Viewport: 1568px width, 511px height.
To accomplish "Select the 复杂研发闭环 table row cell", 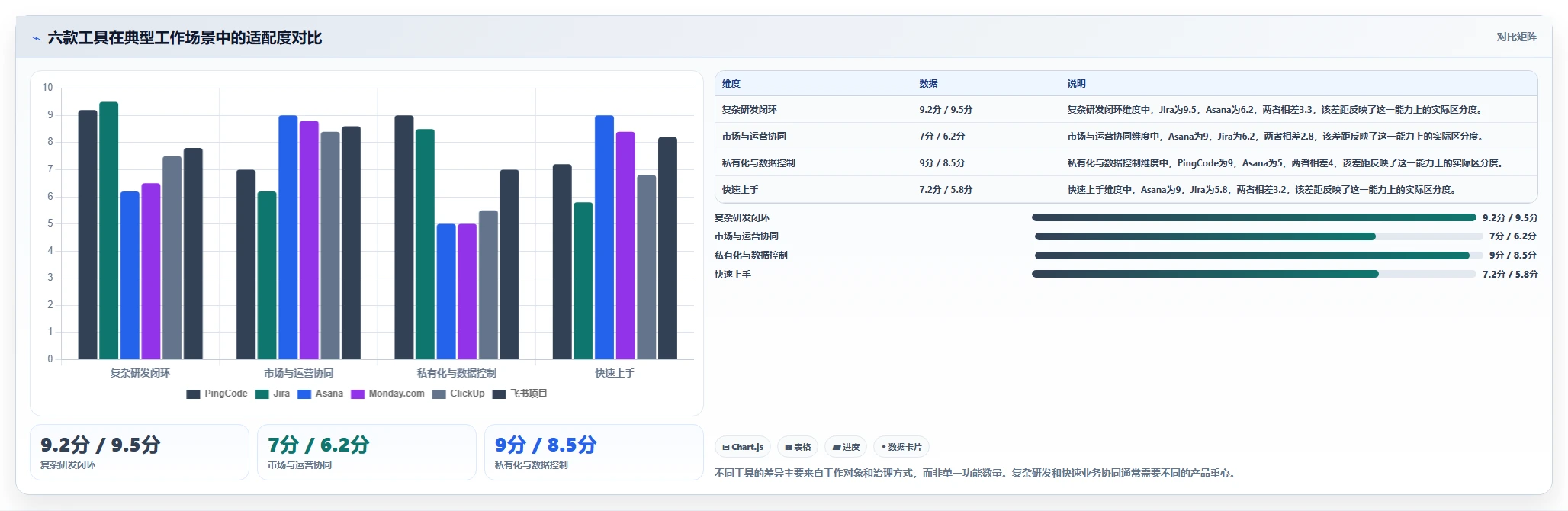I will (814, 110).
